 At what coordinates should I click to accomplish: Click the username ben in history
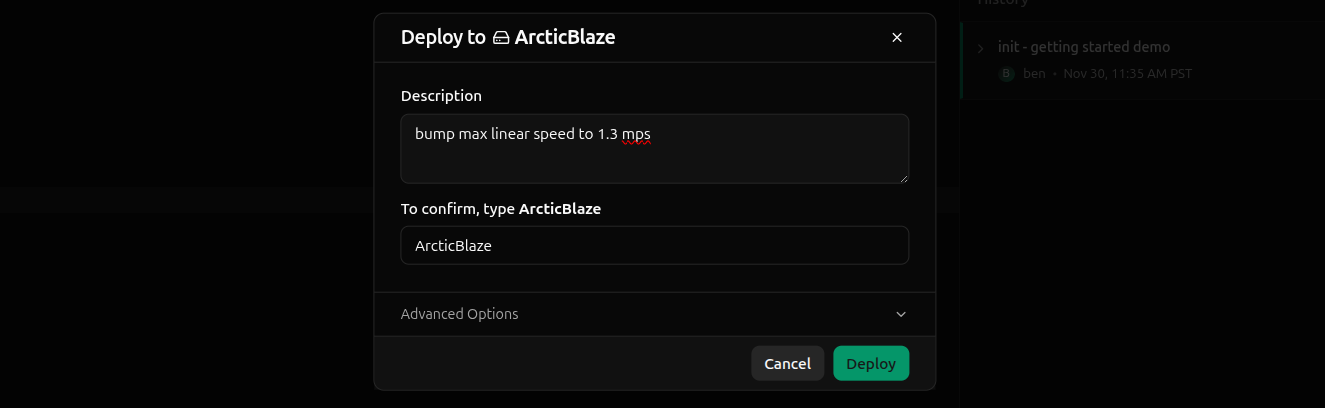pos(1034,74)
